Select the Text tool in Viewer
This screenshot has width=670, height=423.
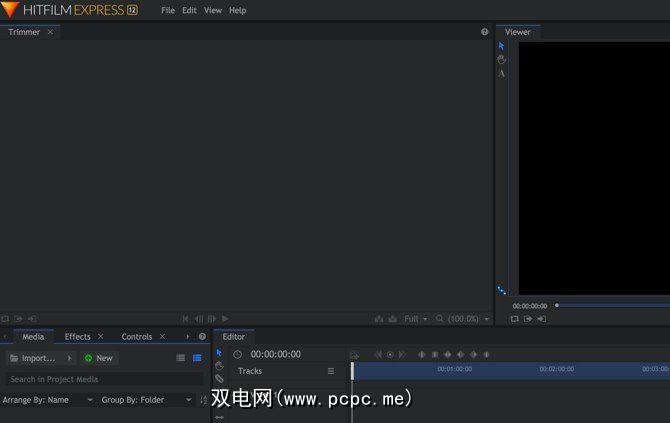click(502, 74)
